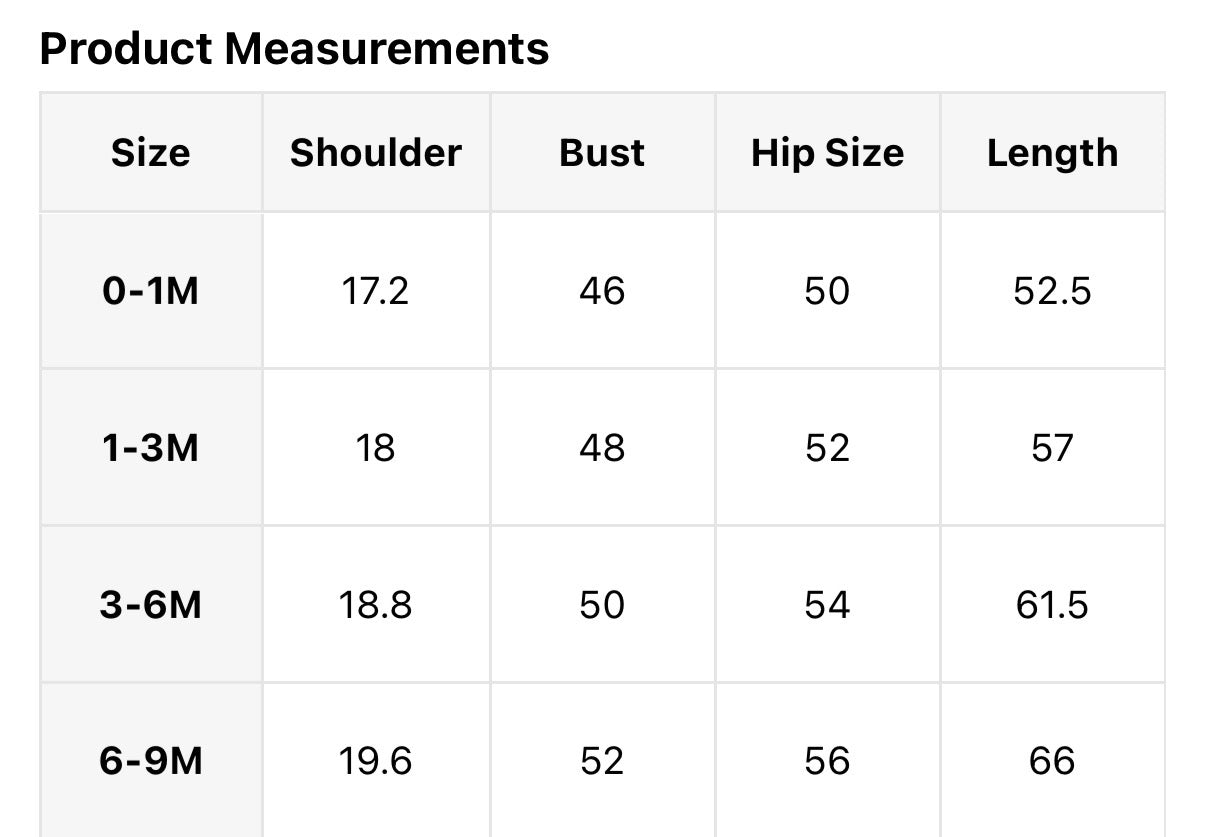Select the 1-3M size row label
Viewport: 1206px width, 837px height.
pyautogui.click(x=150, y=448)
